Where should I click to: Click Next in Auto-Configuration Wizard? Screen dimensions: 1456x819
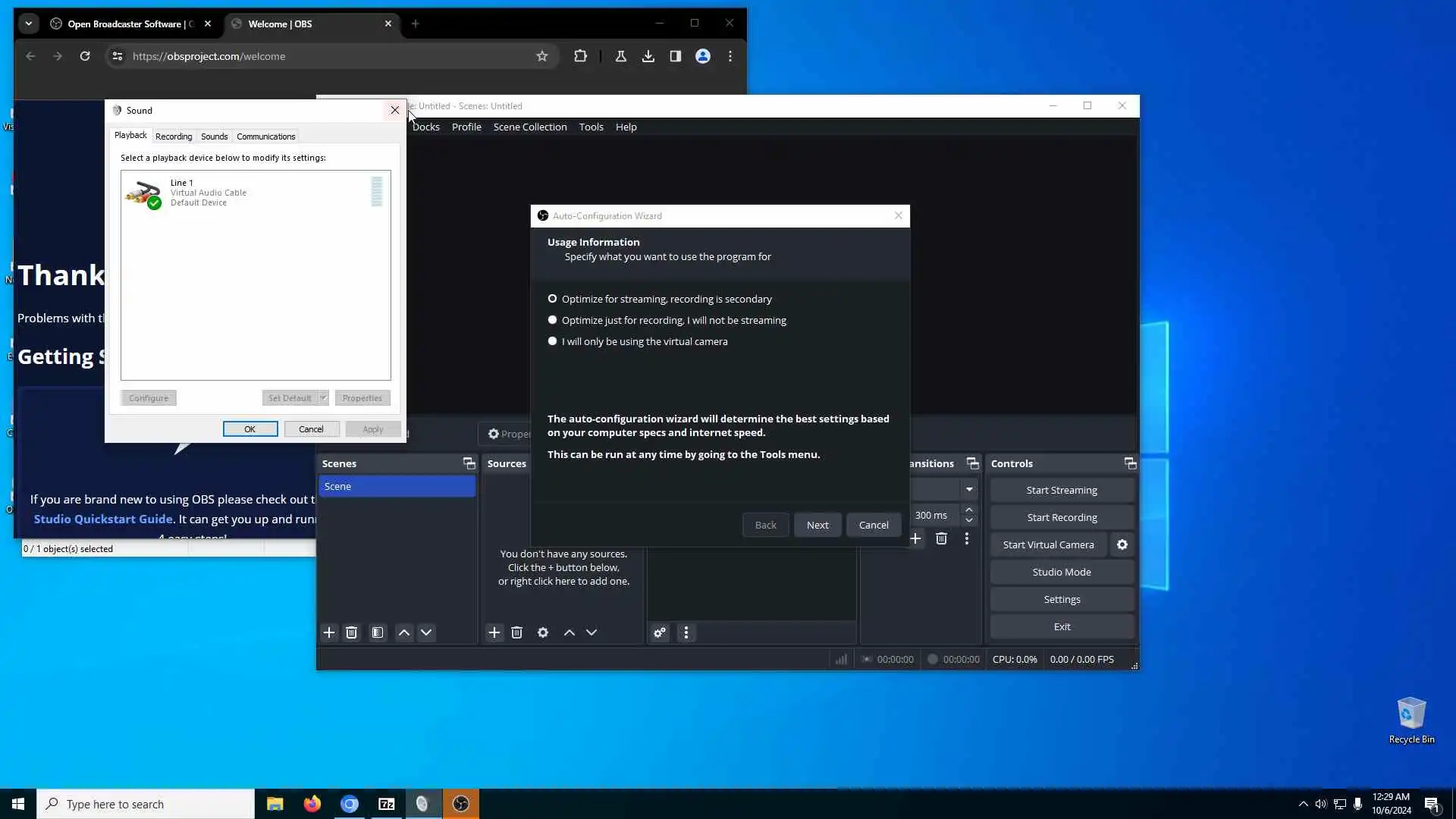(x=817, y=525)
